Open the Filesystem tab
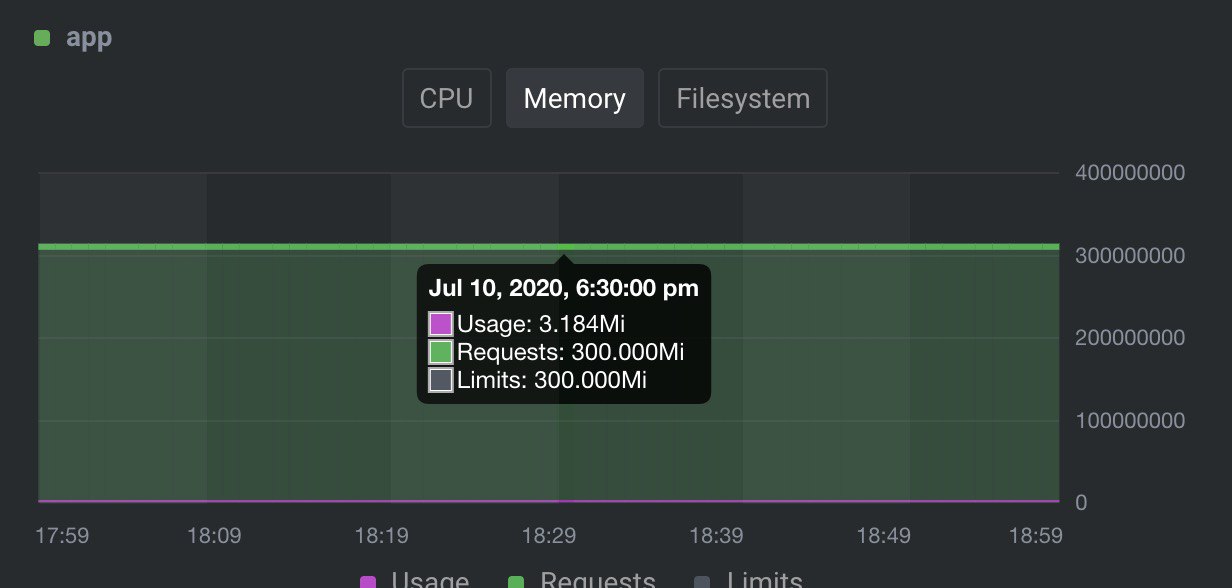 click(x=743, y=98)
